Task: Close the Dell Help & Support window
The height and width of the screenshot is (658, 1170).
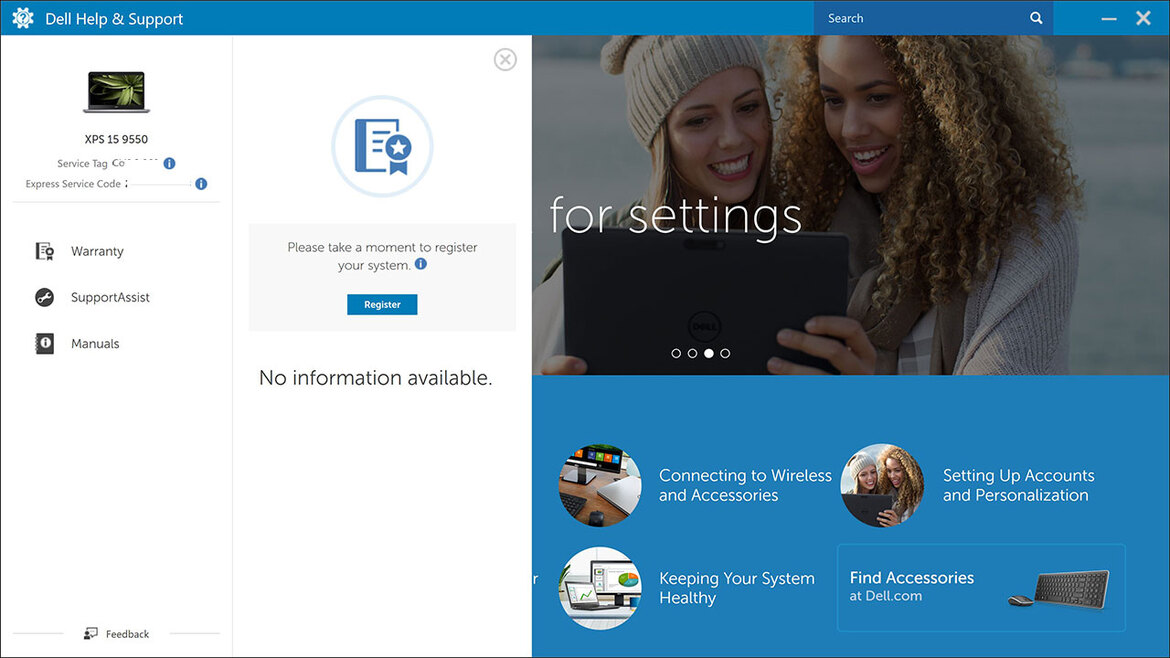Action: tap(1143, 18)
